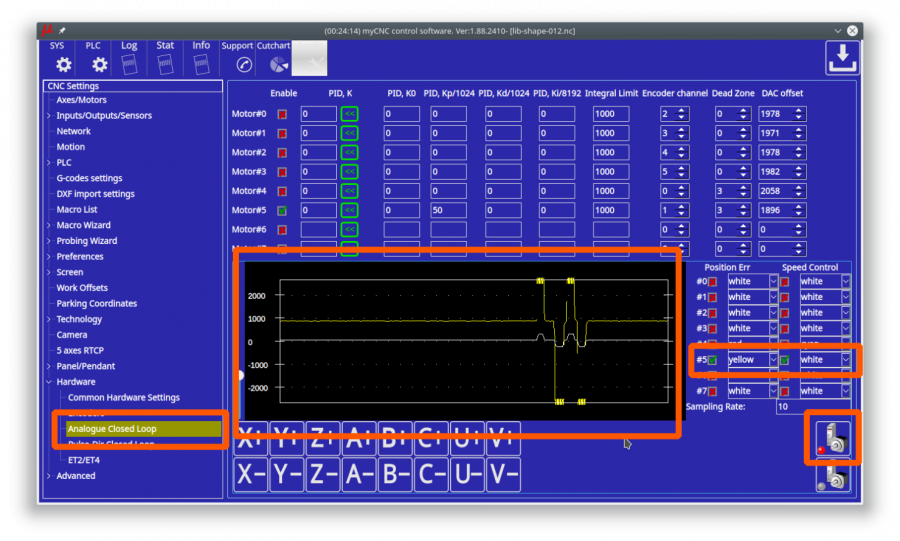
Task: Click the save/download icon at top right
Action: tap(842, 58)
